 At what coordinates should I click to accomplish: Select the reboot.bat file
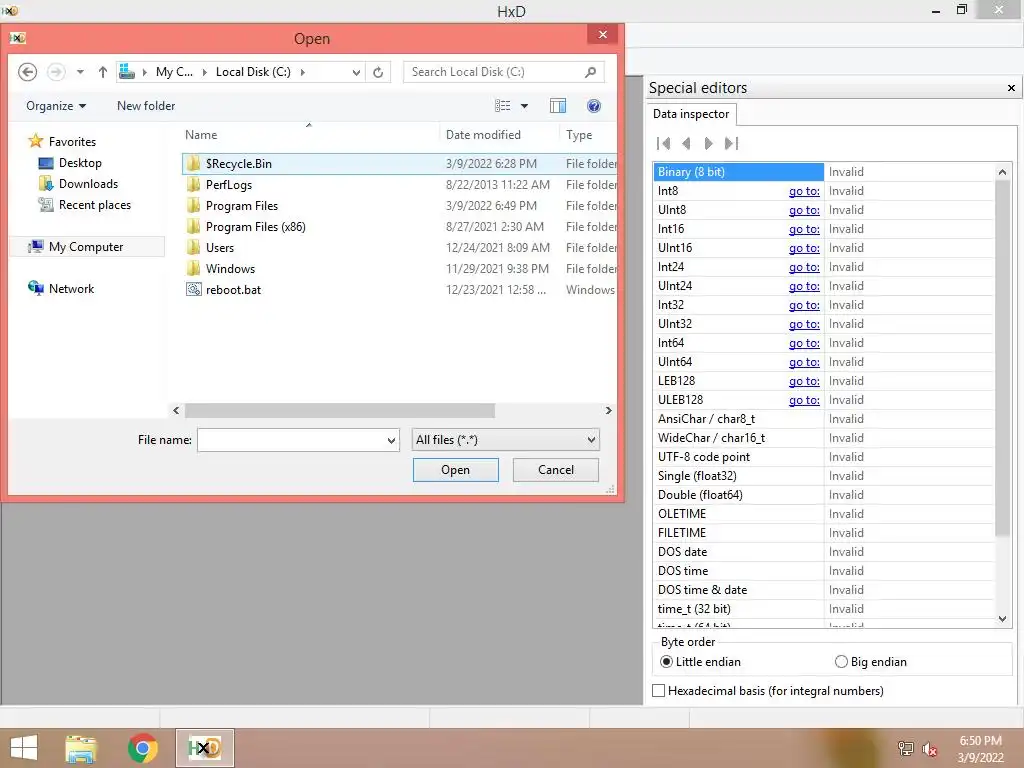tap(233, 289)
